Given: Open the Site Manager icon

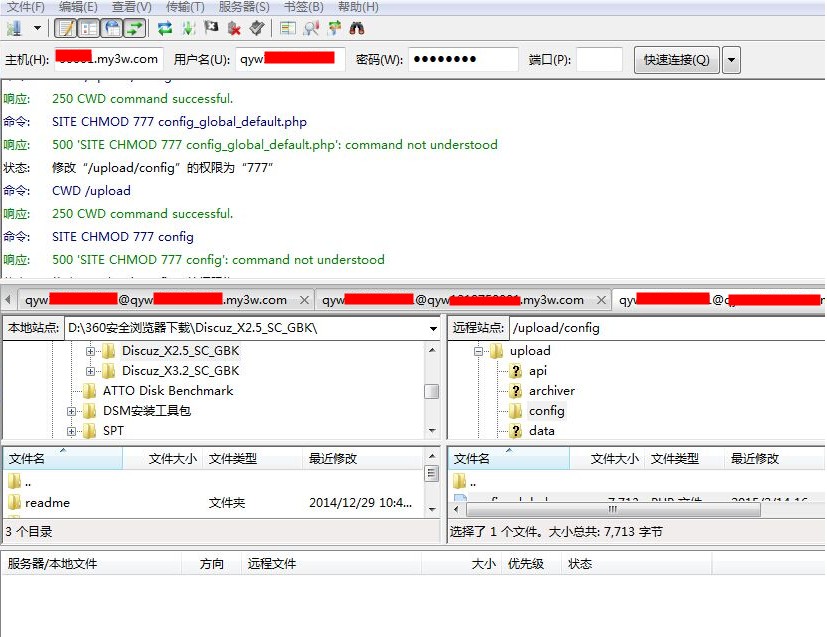Looking at the screenshot, I should point(14,28).
